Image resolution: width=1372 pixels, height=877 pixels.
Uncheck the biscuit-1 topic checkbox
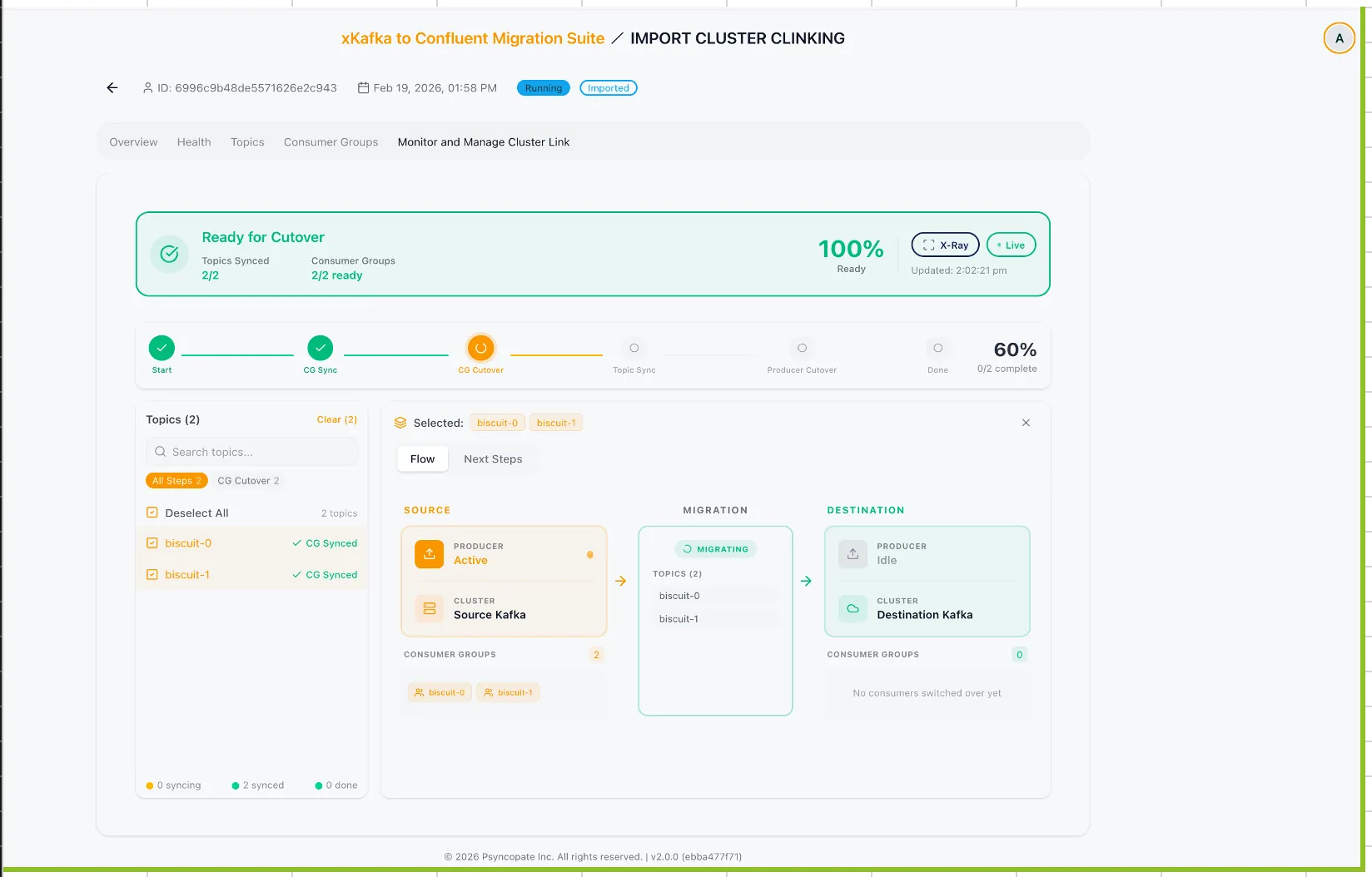coord(152,574)
